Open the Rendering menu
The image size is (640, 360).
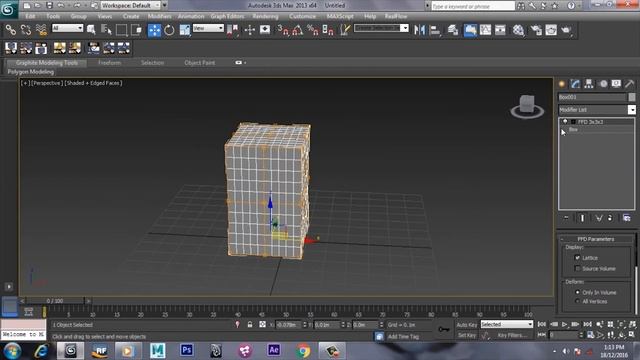tap(265, 16)
